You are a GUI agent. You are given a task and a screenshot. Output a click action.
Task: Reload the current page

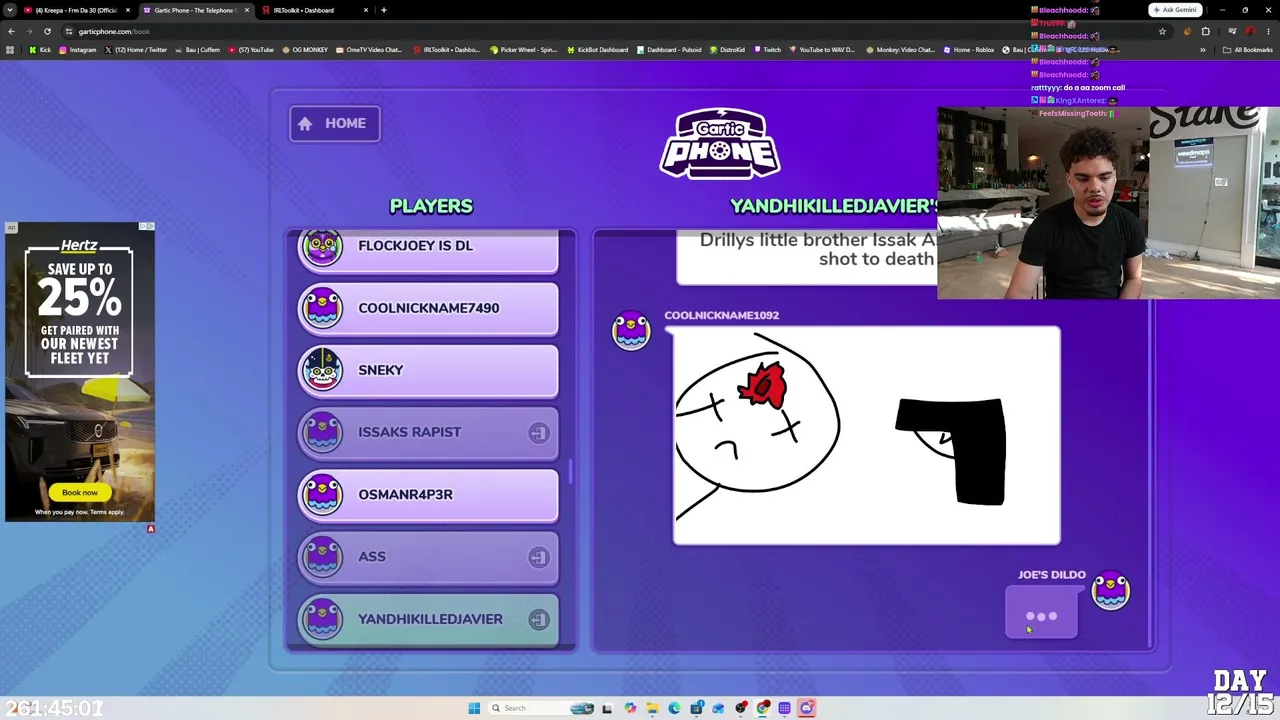coord(47,31)
